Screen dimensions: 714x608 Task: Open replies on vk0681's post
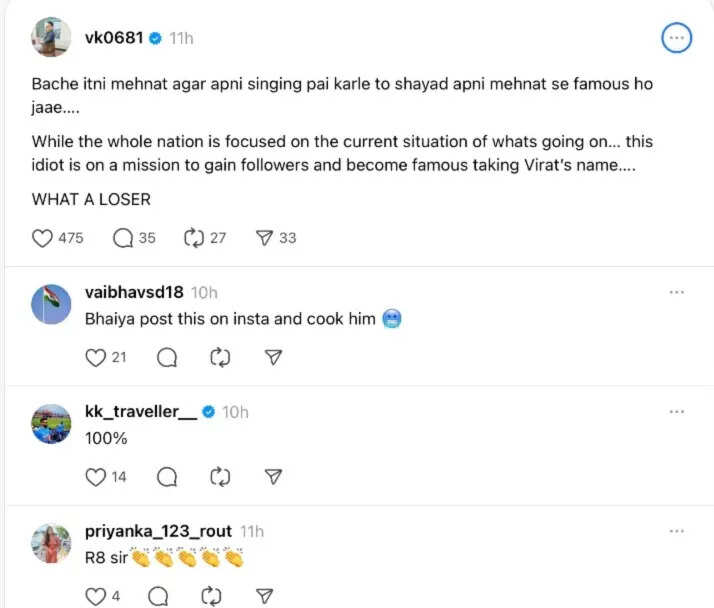(123, 238)
